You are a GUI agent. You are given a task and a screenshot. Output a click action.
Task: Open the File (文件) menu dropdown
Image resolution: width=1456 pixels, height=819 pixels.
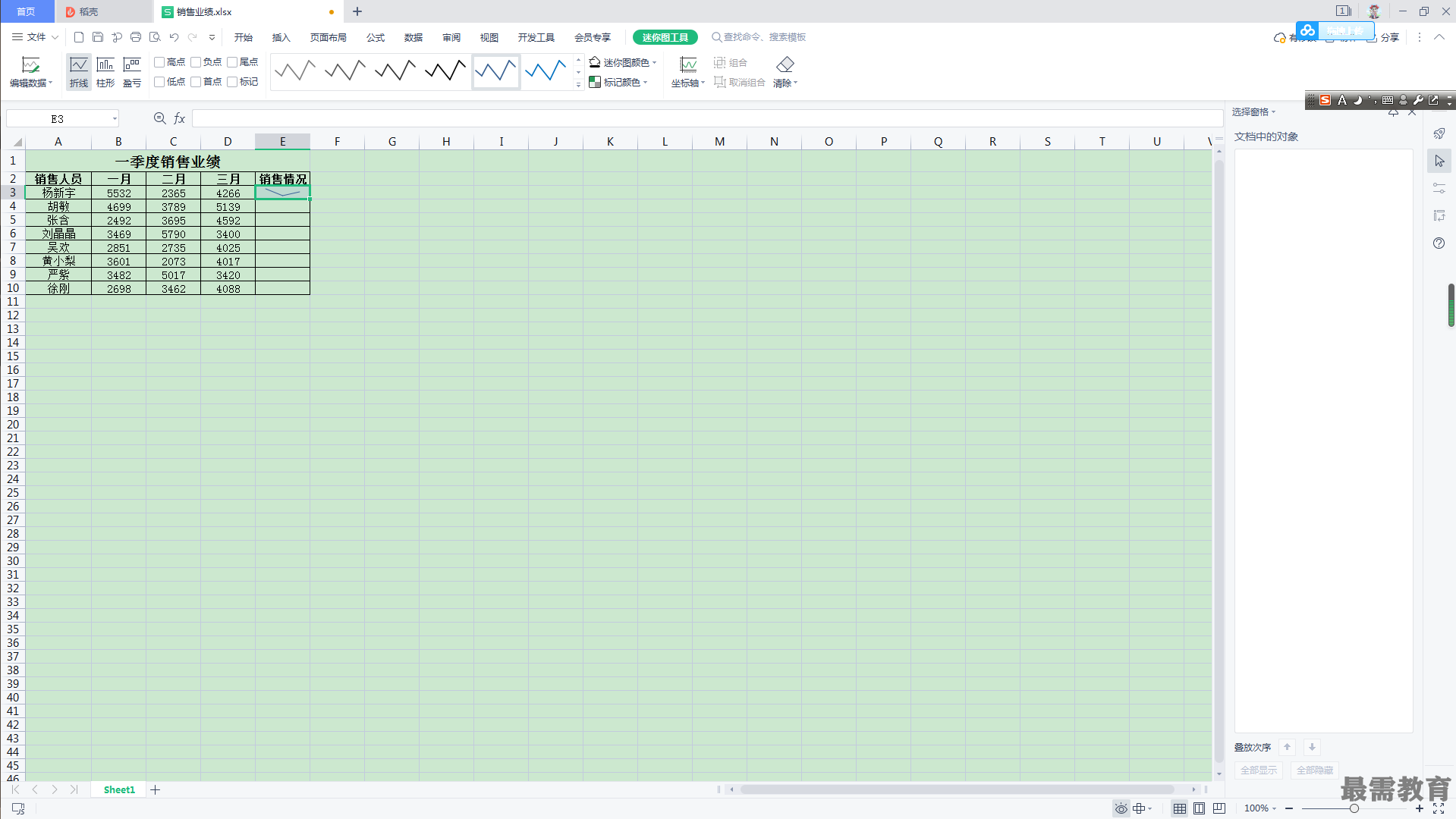point(35,37)
